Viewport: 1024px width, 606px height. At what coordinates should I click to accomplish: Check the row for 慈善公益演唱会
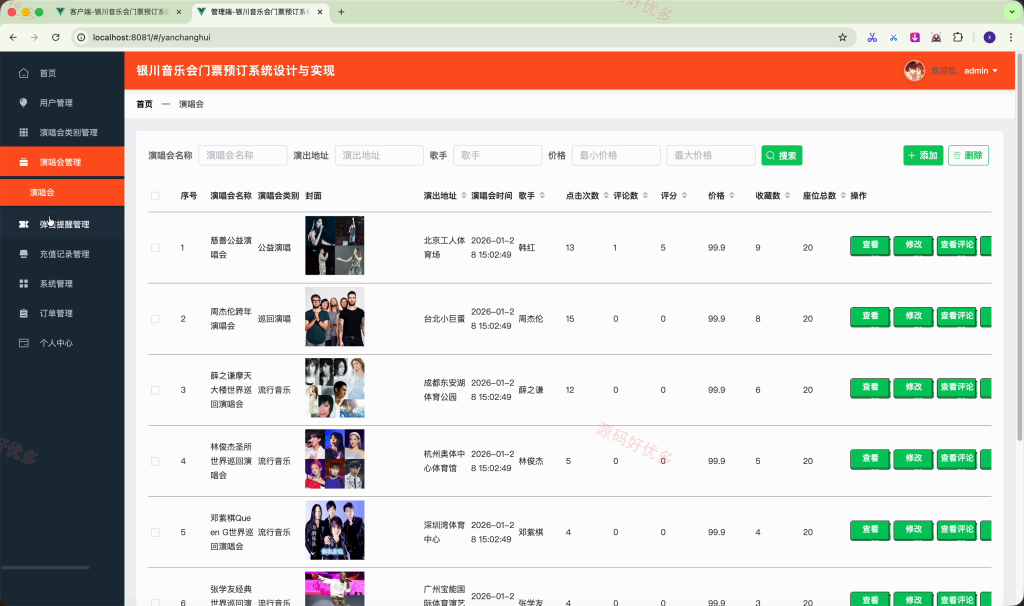coord(155,247)
